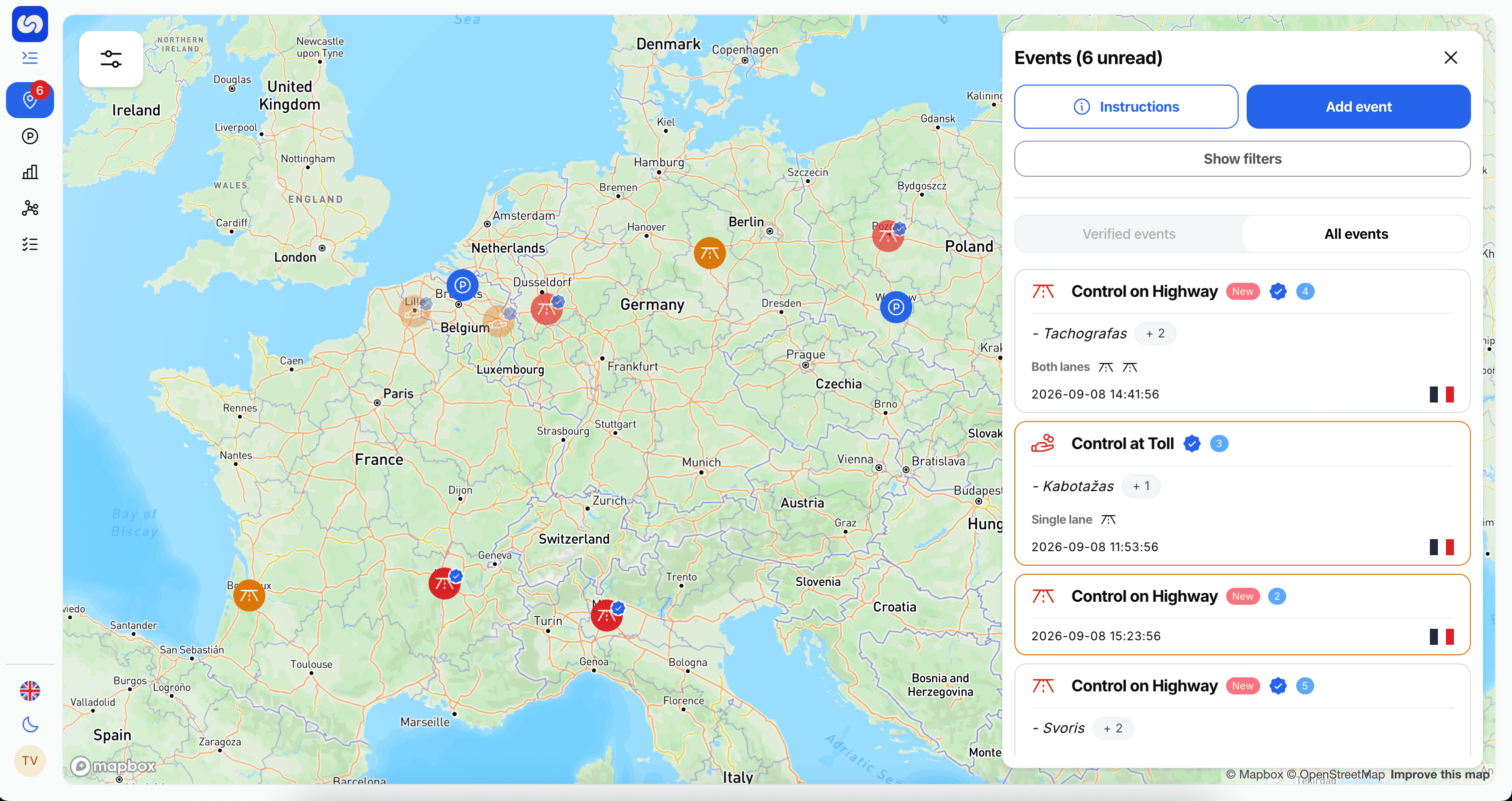Open the Mapbox logo link
Screen dimensions: 1512x801
pos(113,766)
